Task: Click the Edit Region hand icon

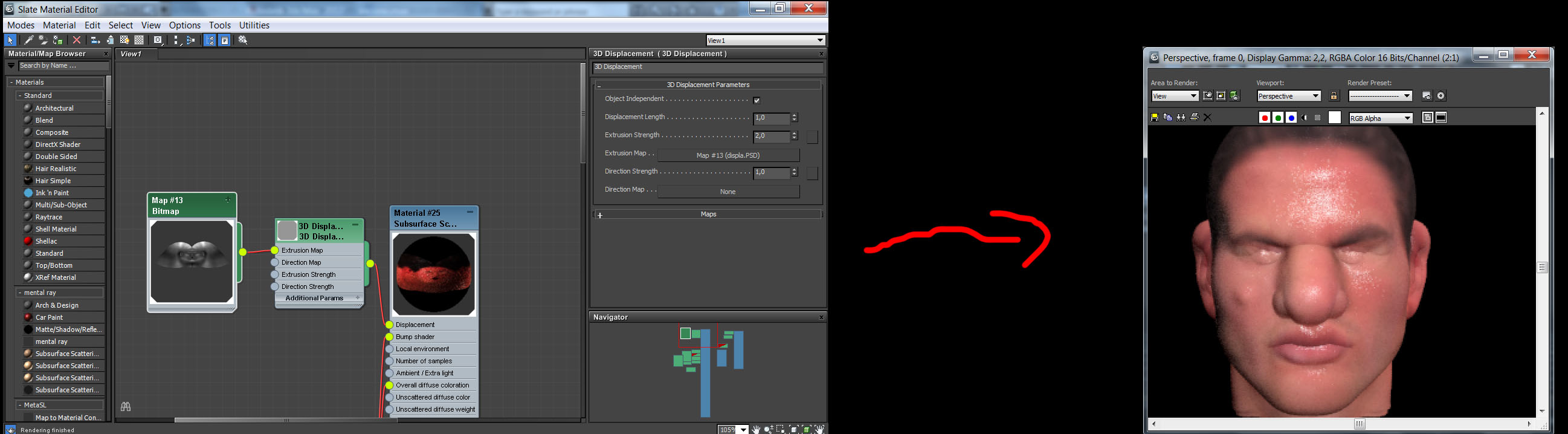Action: click(x=1208, y=96)
